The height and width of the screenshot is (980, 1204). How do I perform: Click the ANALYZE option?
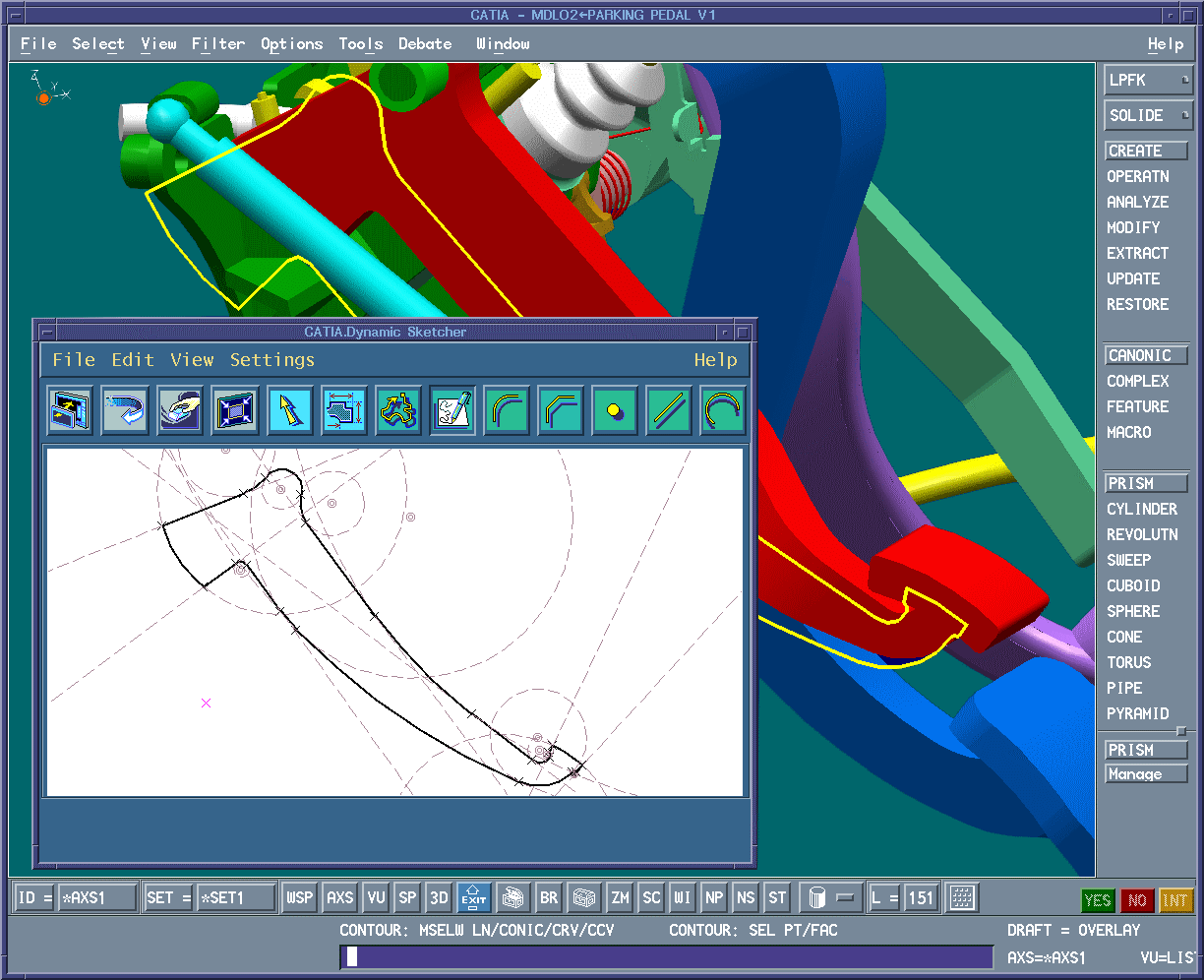(x=1138, y=203)
